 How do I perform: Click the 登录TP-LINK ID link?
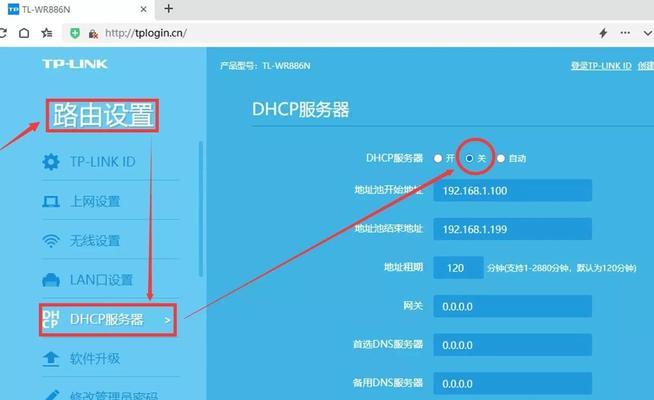[x=601, y=65]
